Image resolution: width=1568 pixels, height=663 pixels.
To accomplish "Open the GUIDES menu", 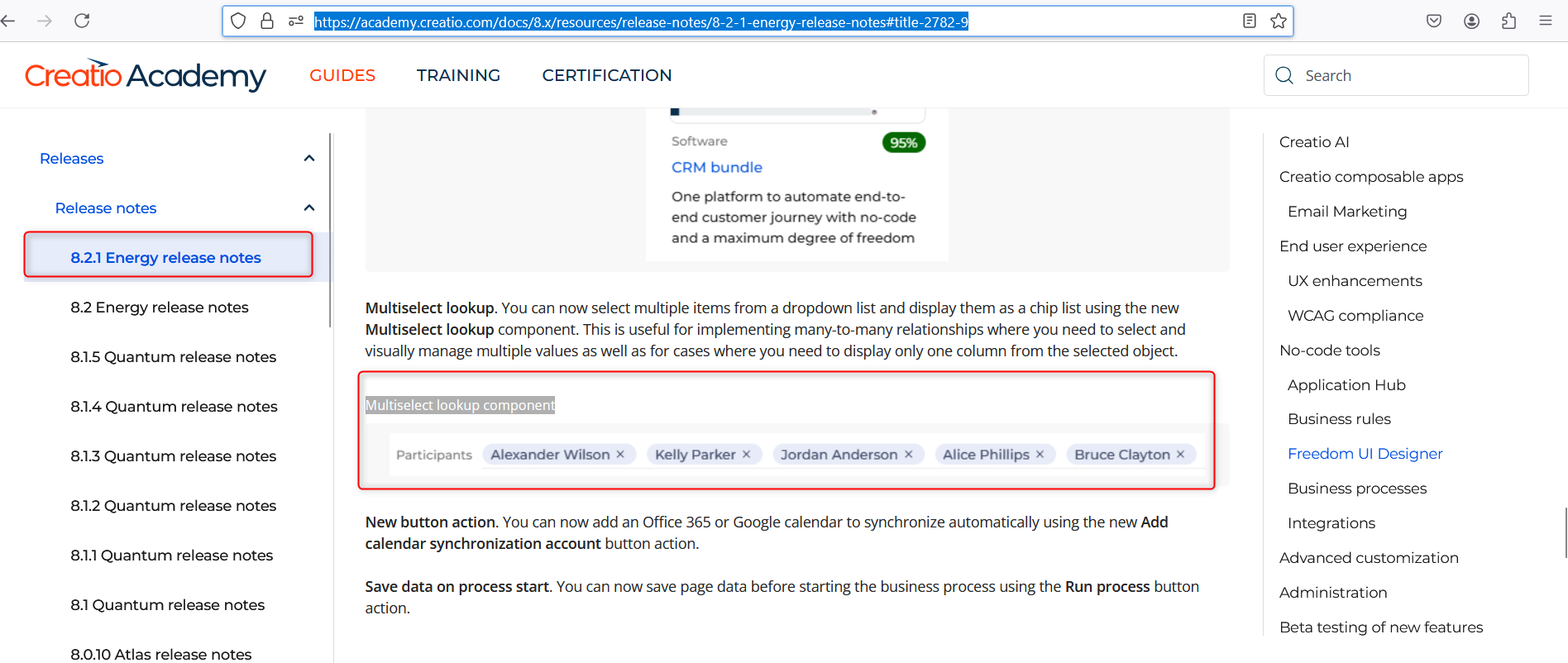I will [x=342, y=75].
